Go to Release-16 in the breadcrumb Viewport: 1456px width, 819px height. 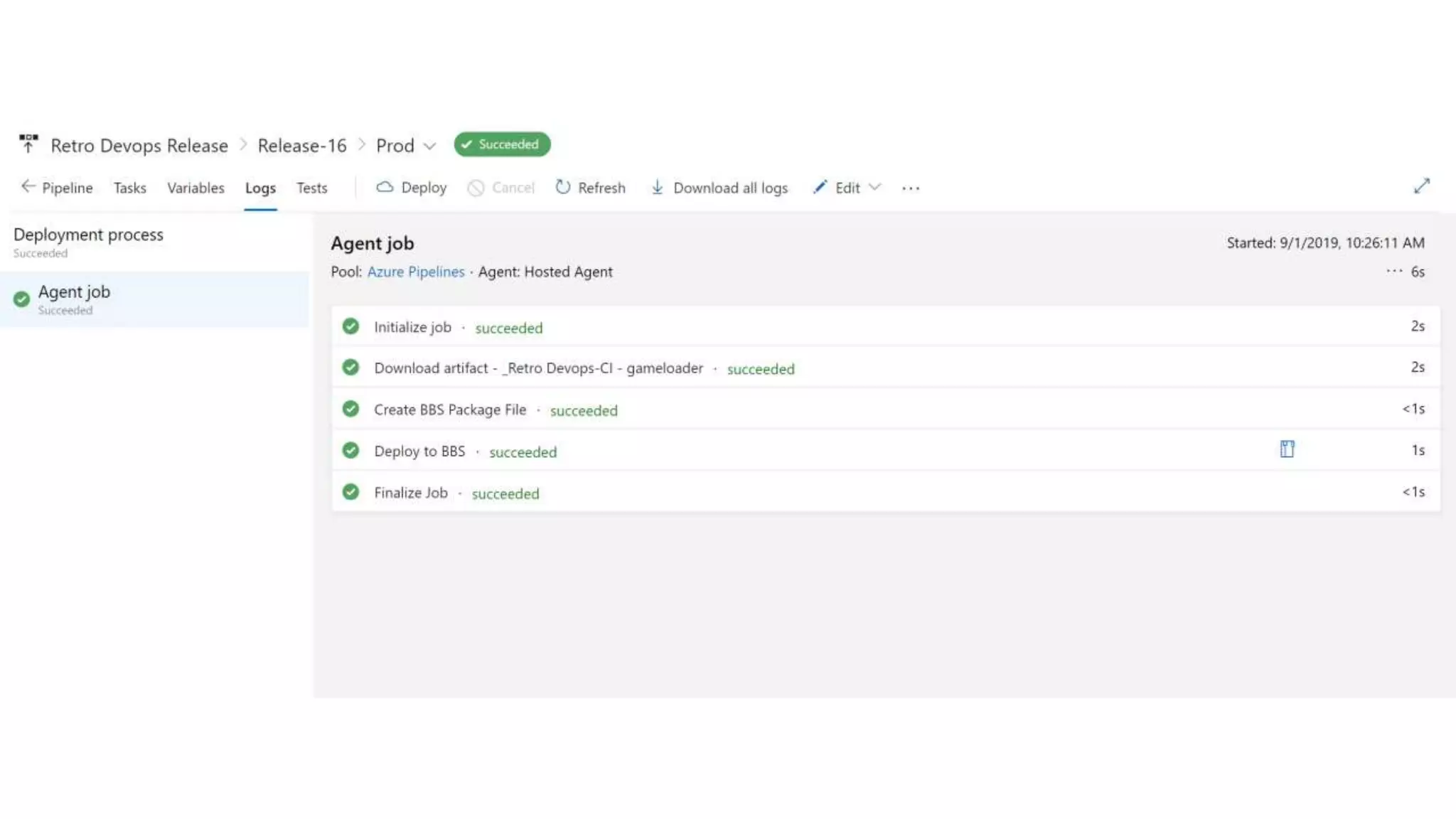coord(301,146)
